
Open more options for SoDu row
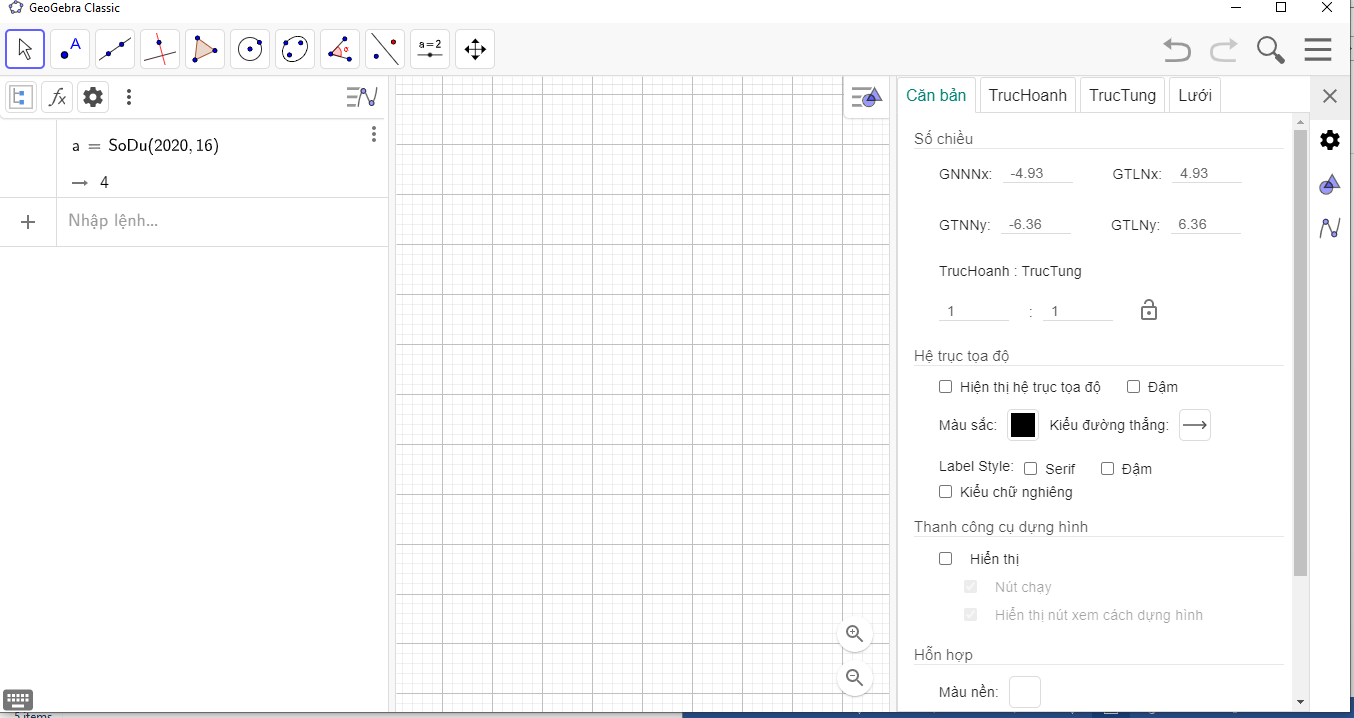coord(373,134)
